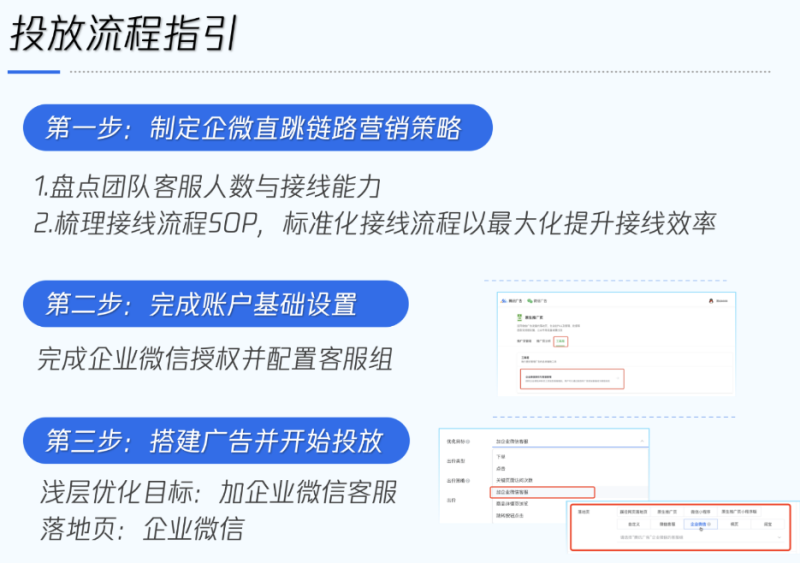This screenshot has width=800, height=563.
Task: Open the QQ penguin account avatar
Action: pos(711,301)
